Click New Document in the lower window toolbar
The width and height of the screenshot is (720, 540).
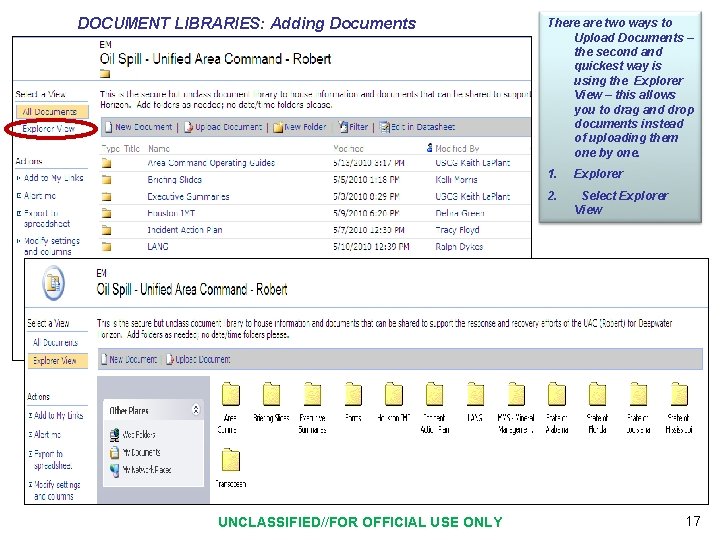pos(129,359)
